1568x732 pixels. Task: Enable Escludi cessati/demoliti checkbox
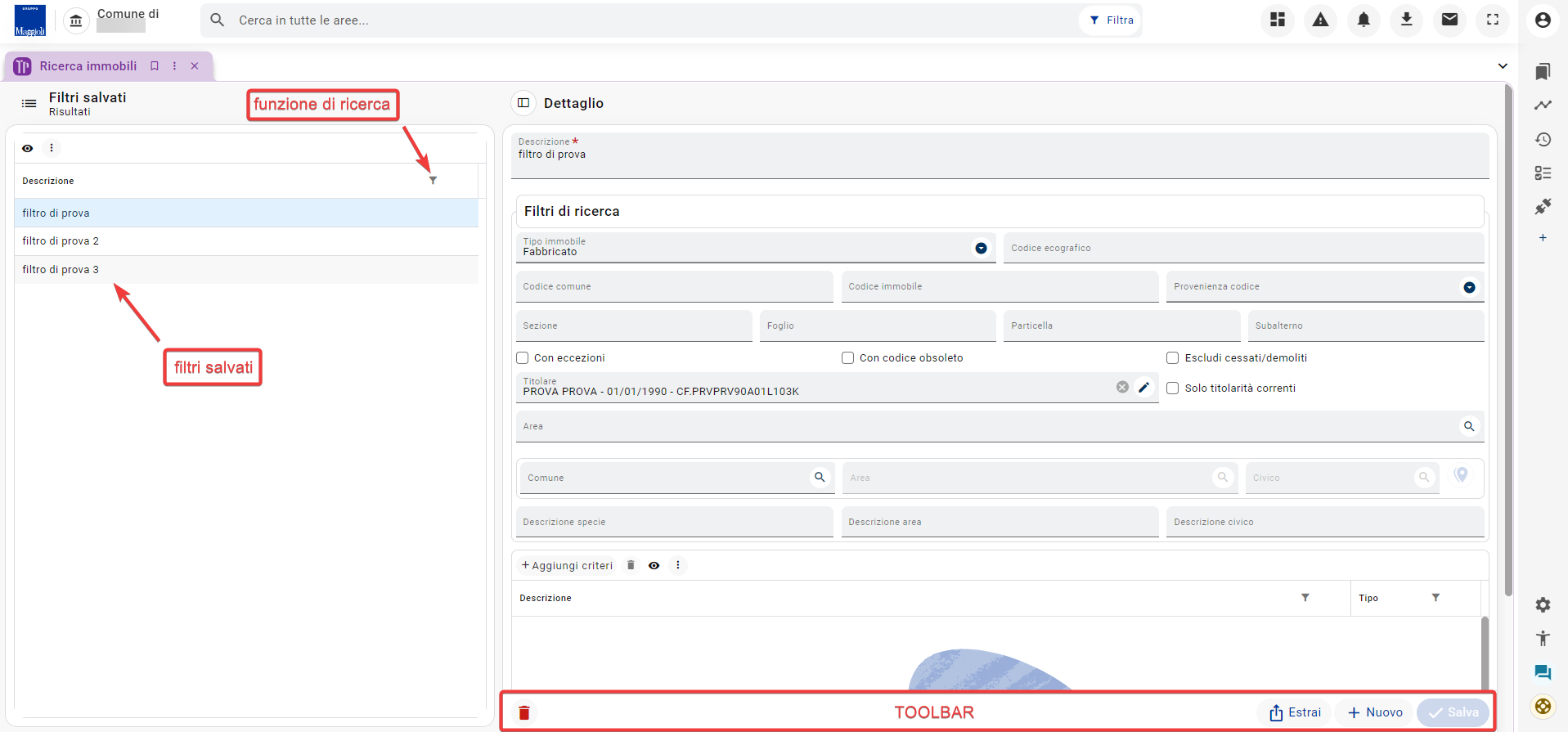tap(1172, 357)
